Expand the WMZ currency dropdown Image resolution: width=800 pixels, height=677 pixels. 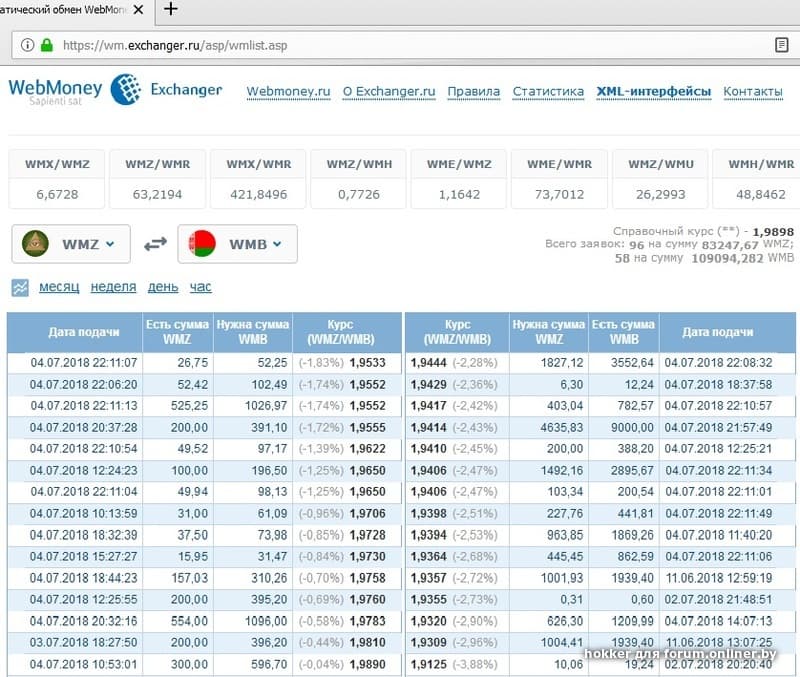tap(71, 243)
